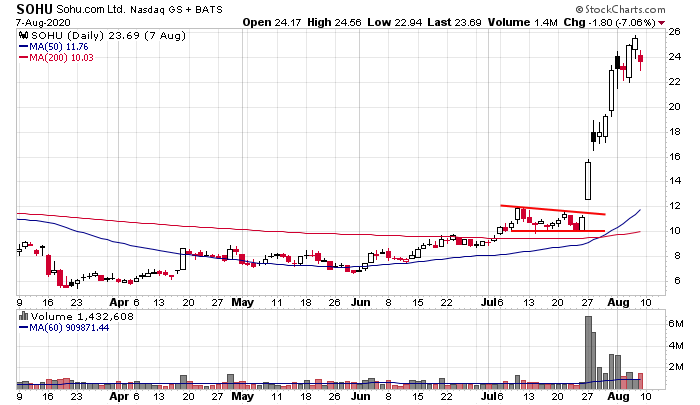The image size is (700, 405).
Task: Click the Jun label on price chart axis
Action: 360,302
